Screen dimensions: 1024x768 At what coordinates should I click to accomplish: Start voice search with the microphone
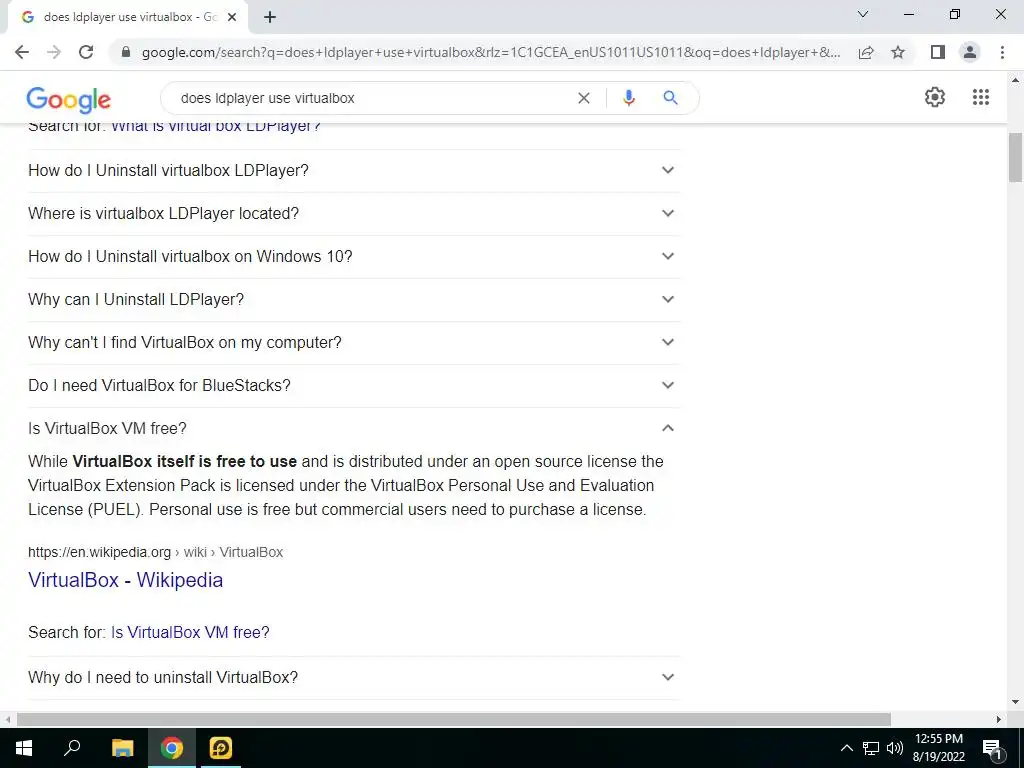(629, 98)
